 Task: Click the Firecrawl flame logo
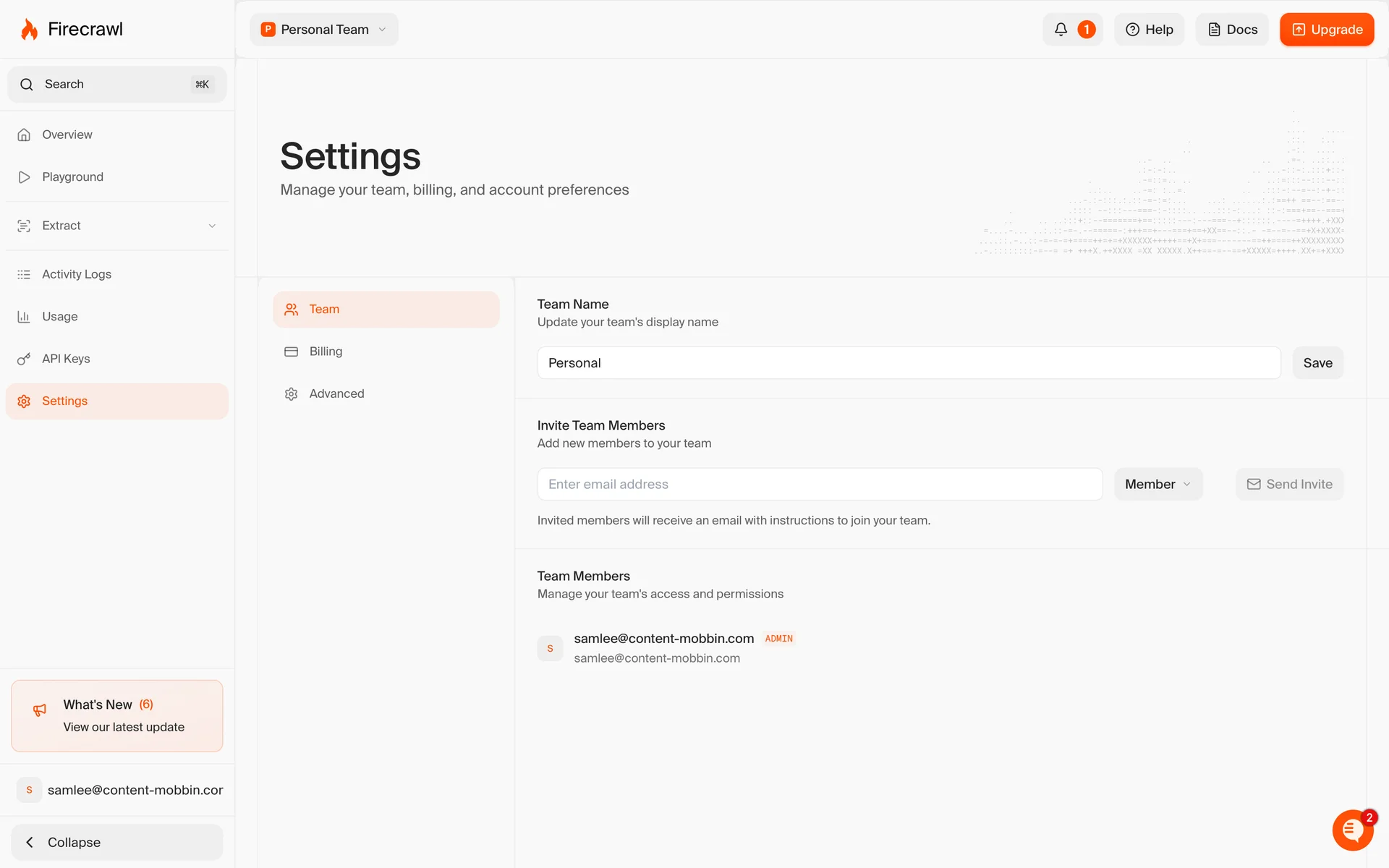[29, 30]
